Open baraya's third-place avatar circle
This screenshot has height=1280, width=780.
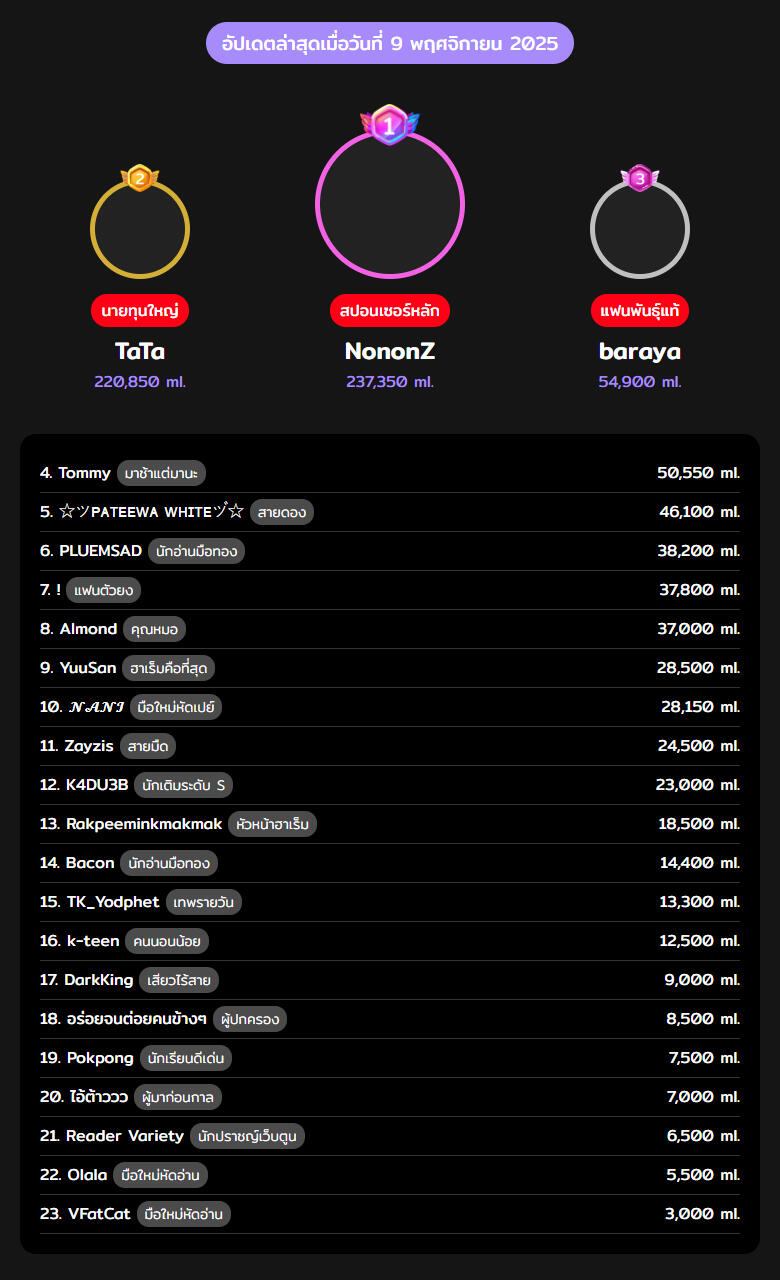[639, 230]
